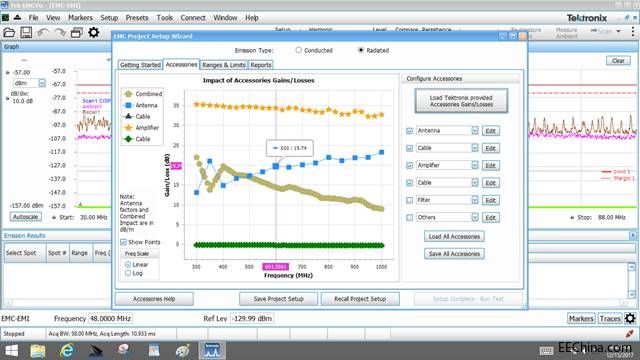Select Linear frequency scale
This screenshot has height=360, width=640.
click(128, 264)
